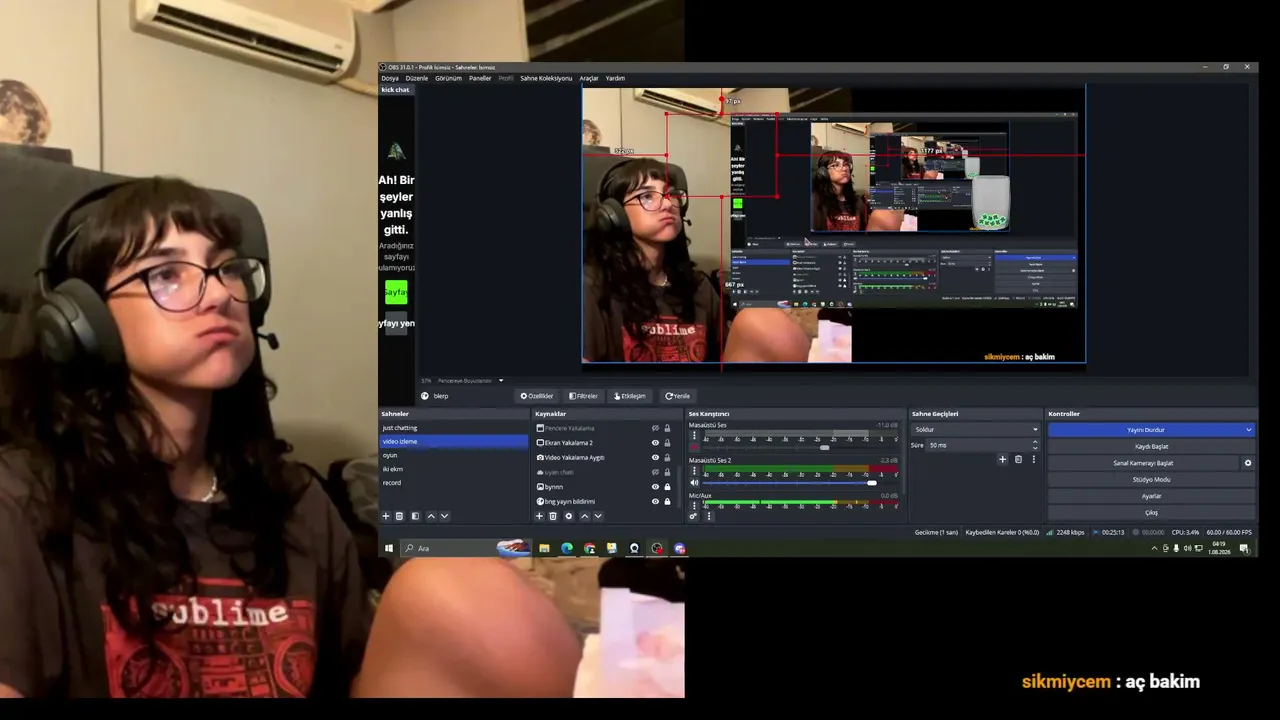Adjust the Masaüstü Ses volume slider
The height and width of the screenshot is (720, 1280).
coord(824,447)
